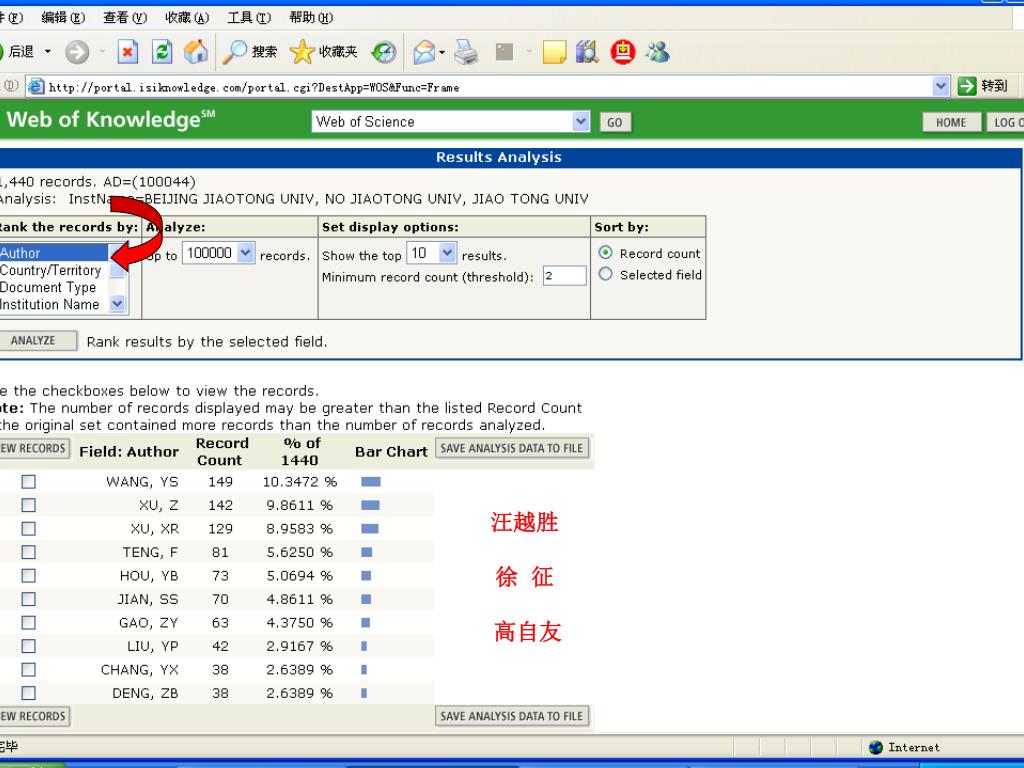
Task: Open favorites via the star icon
Action: [302, 52]
